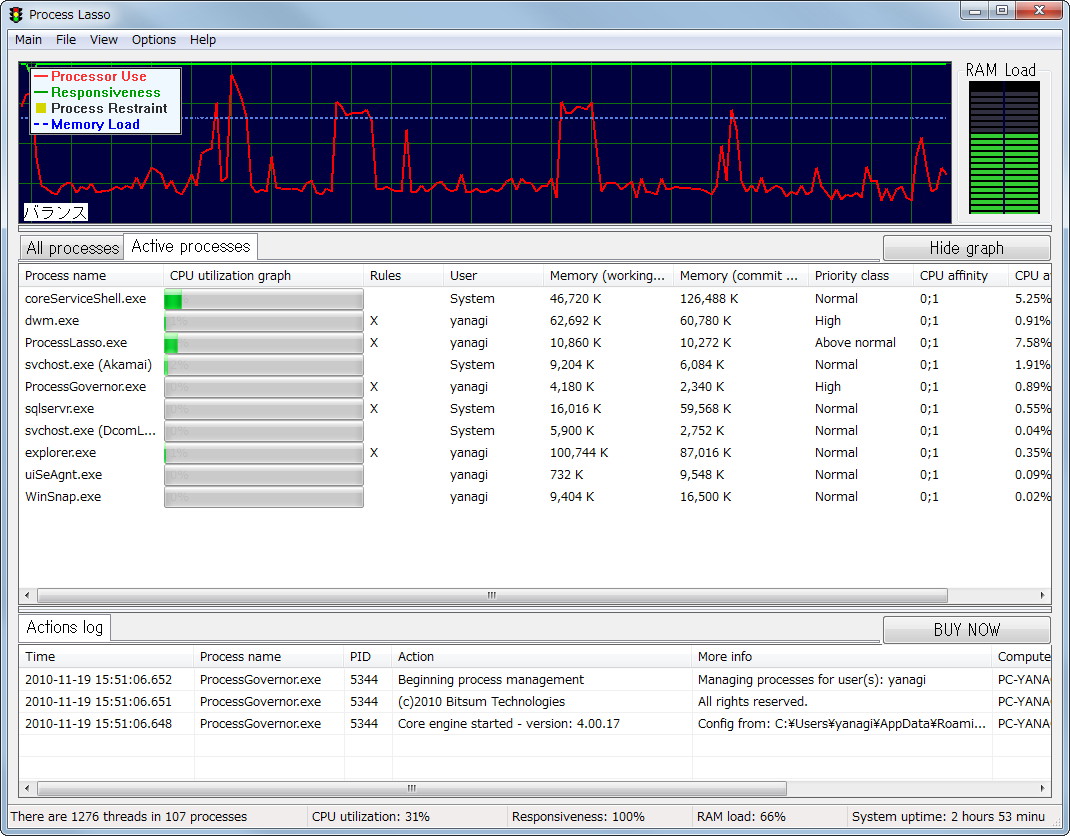Click the バランス power plan label on graph

(56, 212)
